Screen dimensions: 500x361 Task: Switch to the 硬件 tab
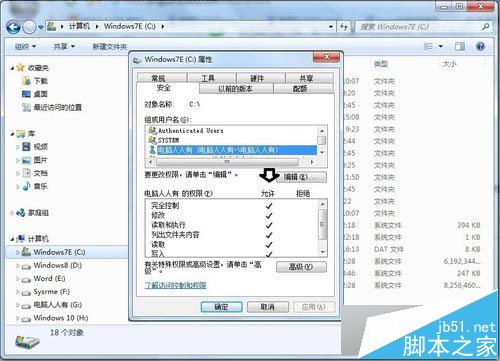[260, 78]
